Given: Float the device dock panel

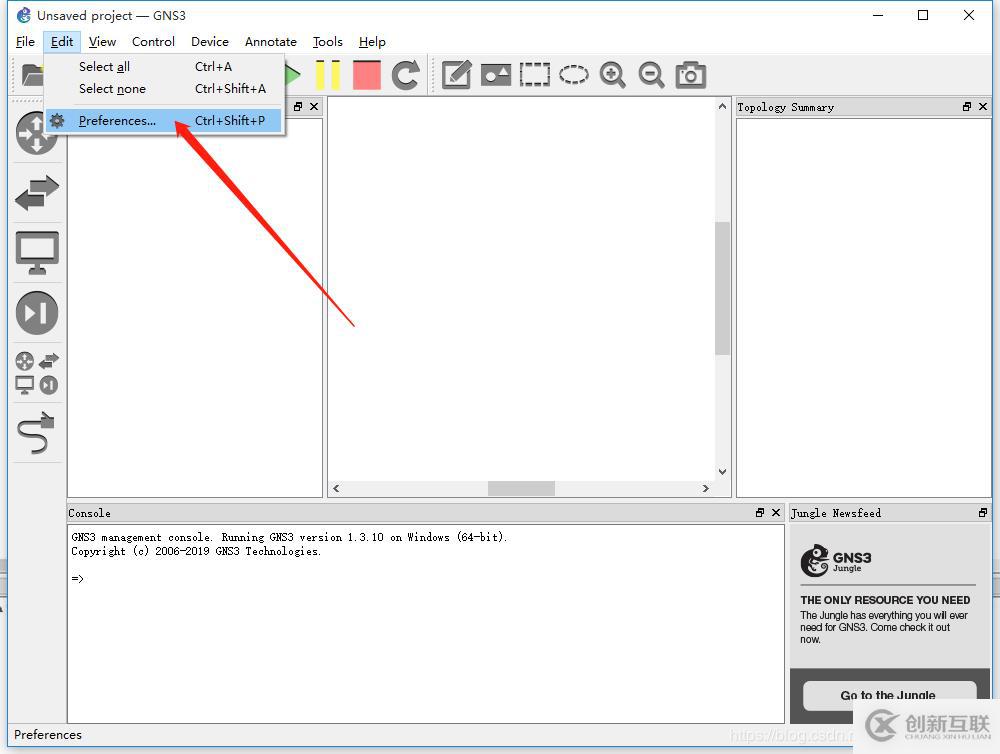Looking at the screenshot, I should pos(298,107).
